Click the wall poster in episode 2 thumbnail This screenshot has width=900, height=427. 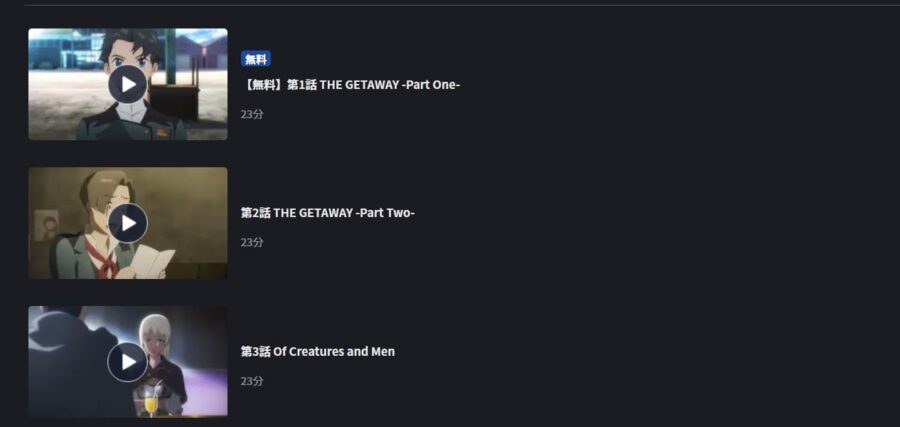(45, 225)
